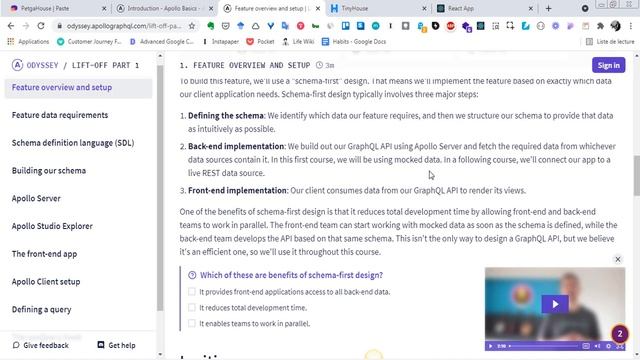Open the Schema definition language (SDL) lesson
This screenshot has height=360, width=640.
click(x=73, y=143)
